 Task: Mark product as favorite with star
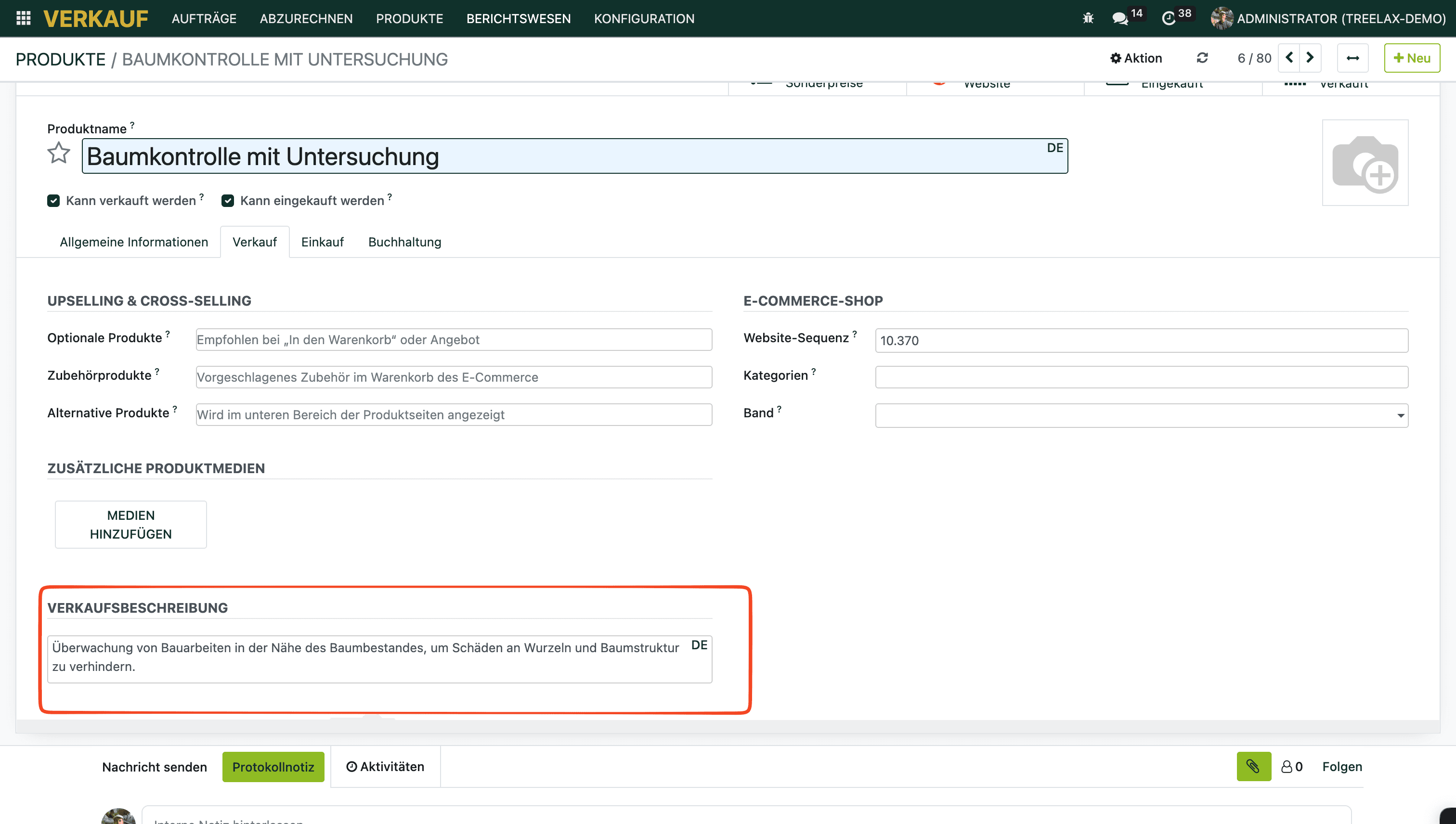(58, 153)
